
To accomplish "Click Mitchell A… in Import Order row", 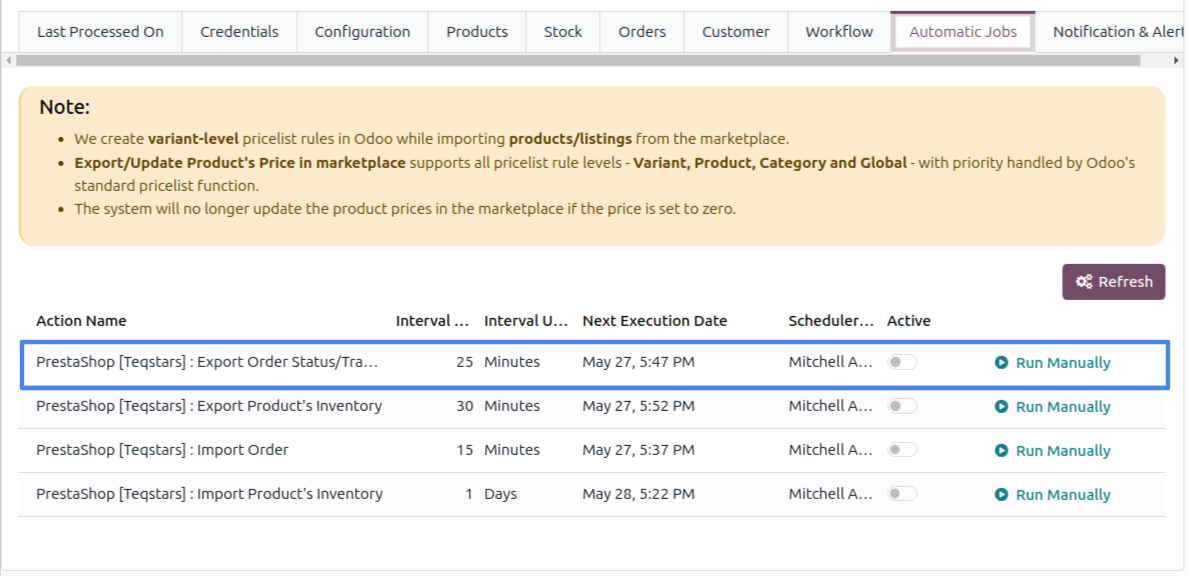I will 830,450.
